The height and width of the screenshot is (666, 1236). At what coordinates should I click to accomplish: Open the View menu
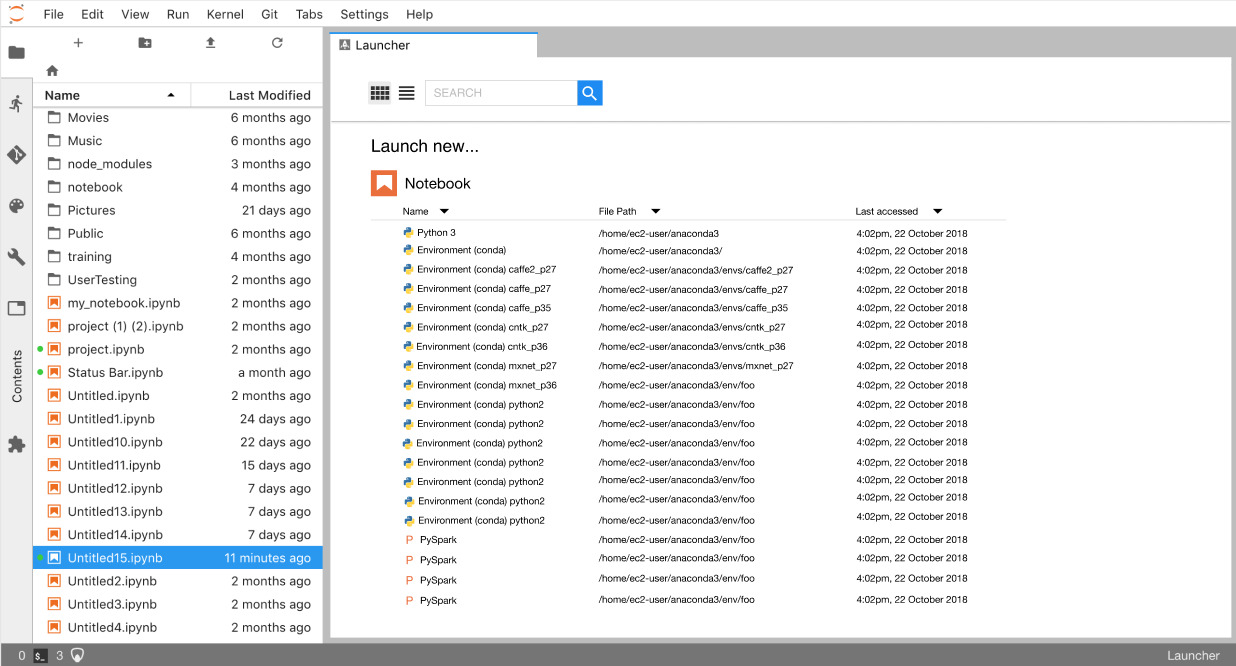(x=135, y=14)
